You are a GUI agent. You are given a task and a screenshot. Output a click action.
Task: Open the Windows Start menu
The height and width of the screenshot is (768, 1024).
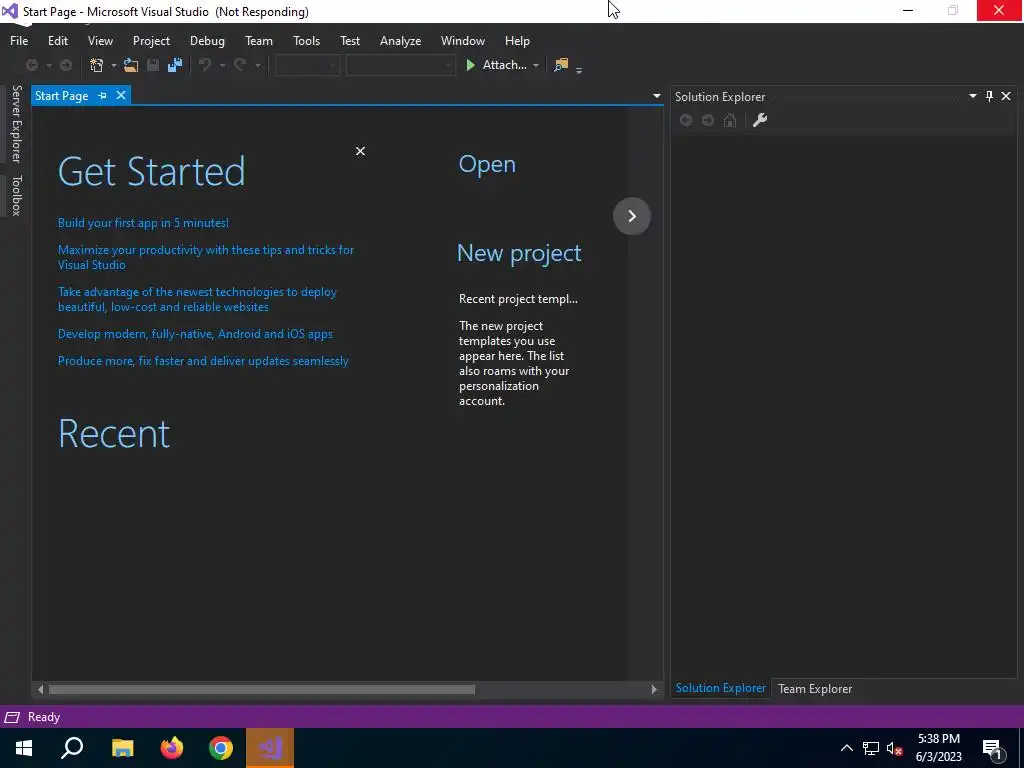[x=24, y=748]
